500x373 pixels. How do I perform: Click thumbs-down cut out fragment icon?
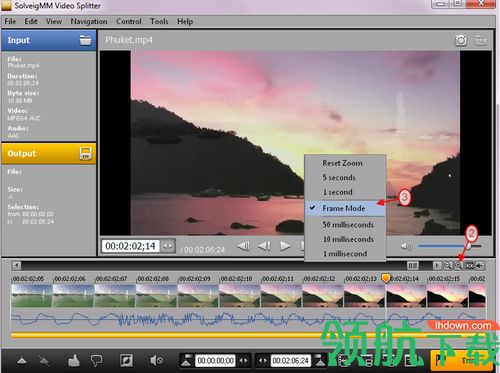click(x=97, y=360)
